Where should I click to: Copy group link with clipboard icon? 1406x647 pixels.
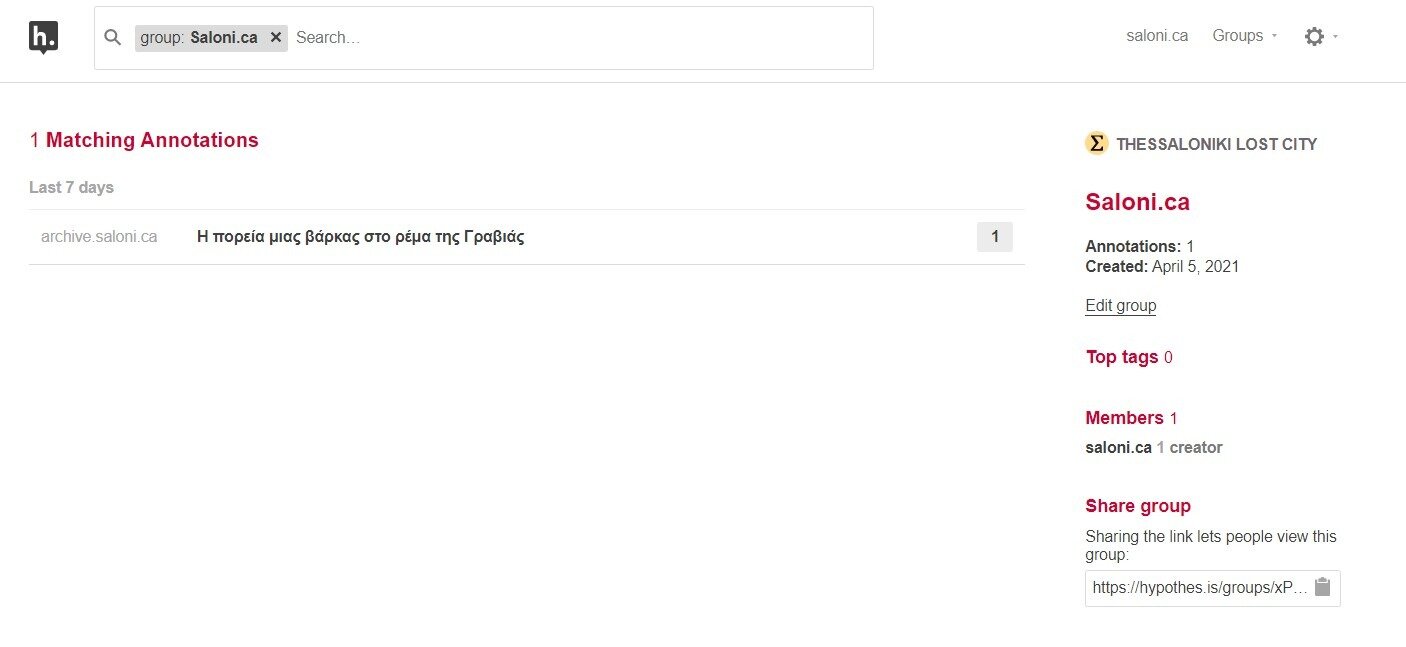pyautogui.click(x=1322, y=587)
